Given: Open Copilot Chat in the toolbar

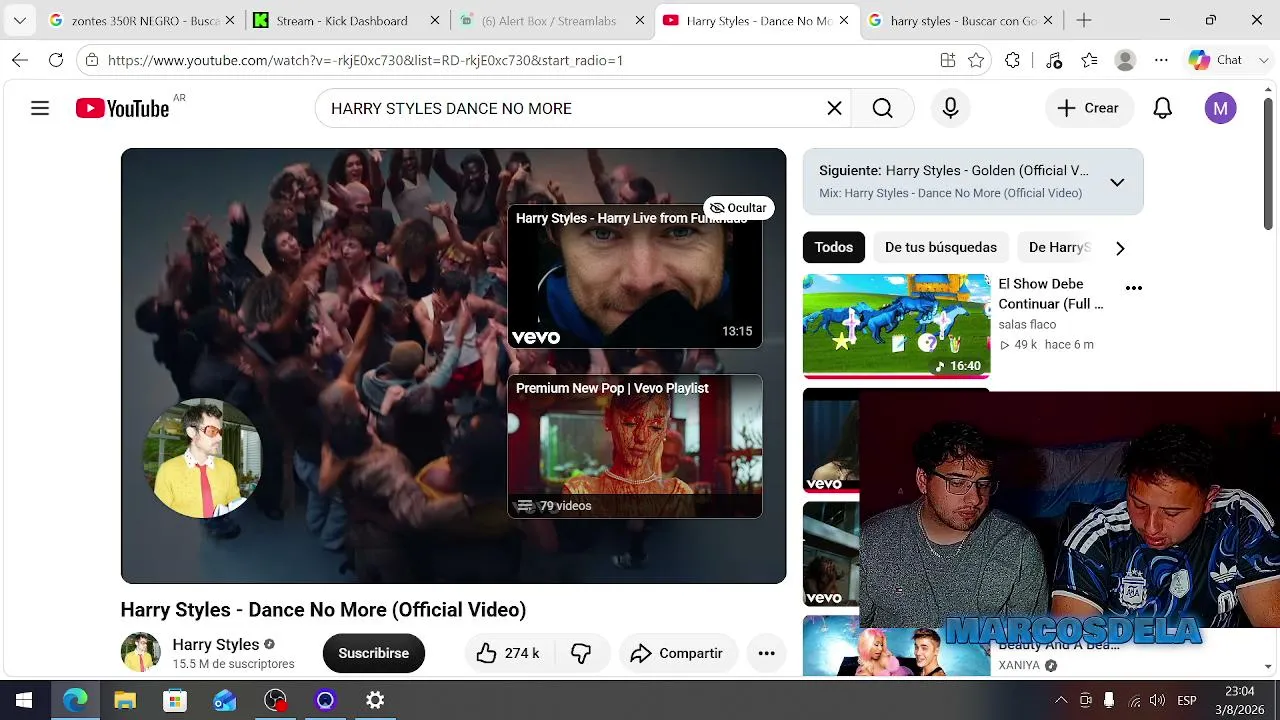Looking at the screenshot, I should coord(1216,60).
